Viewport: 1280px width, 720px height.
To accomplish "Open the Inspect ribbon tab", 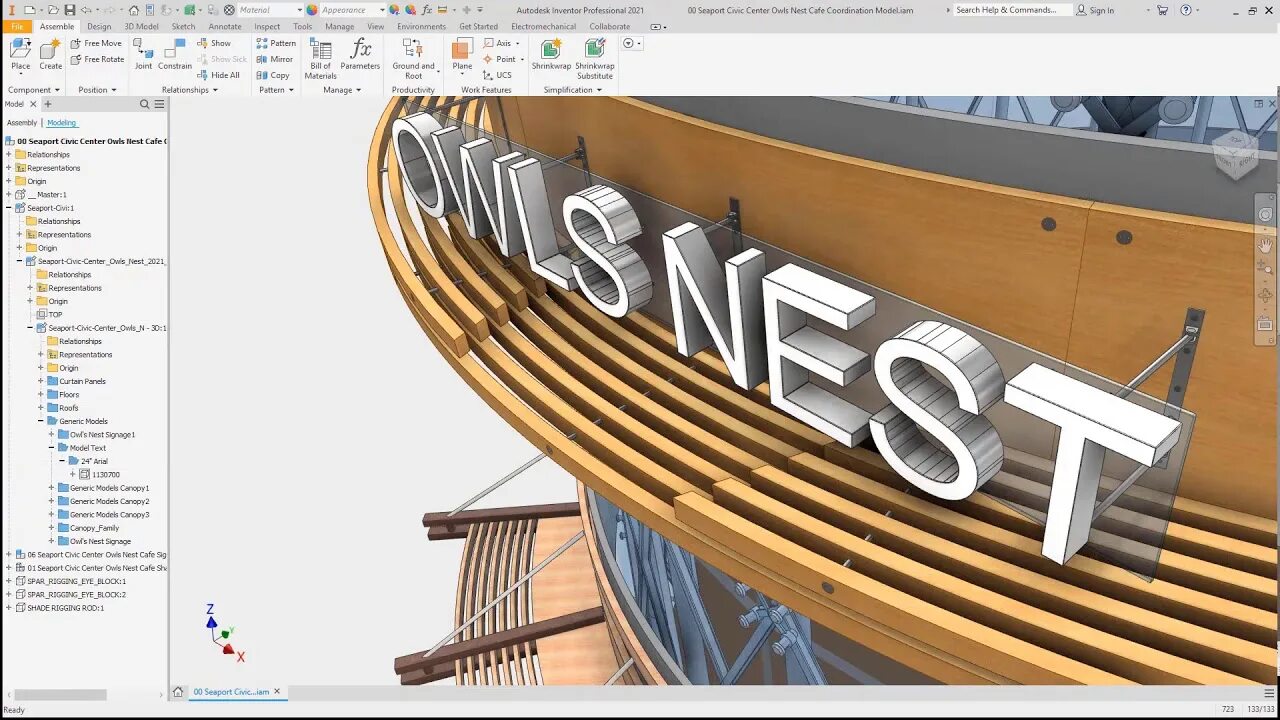I will click(x=267, y=27).
